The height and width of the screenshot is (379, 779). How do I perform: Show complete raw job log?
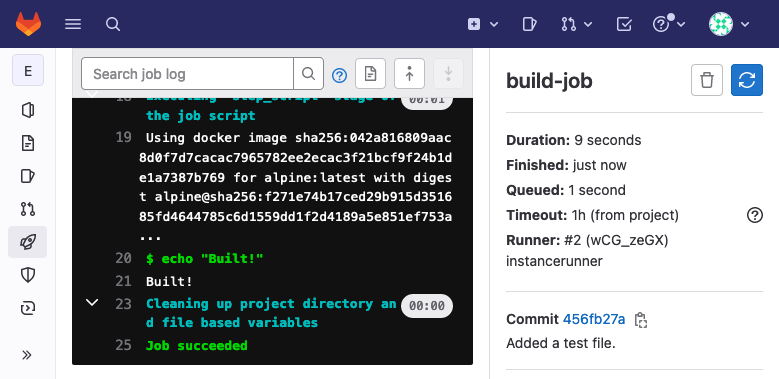click(370, 74)
